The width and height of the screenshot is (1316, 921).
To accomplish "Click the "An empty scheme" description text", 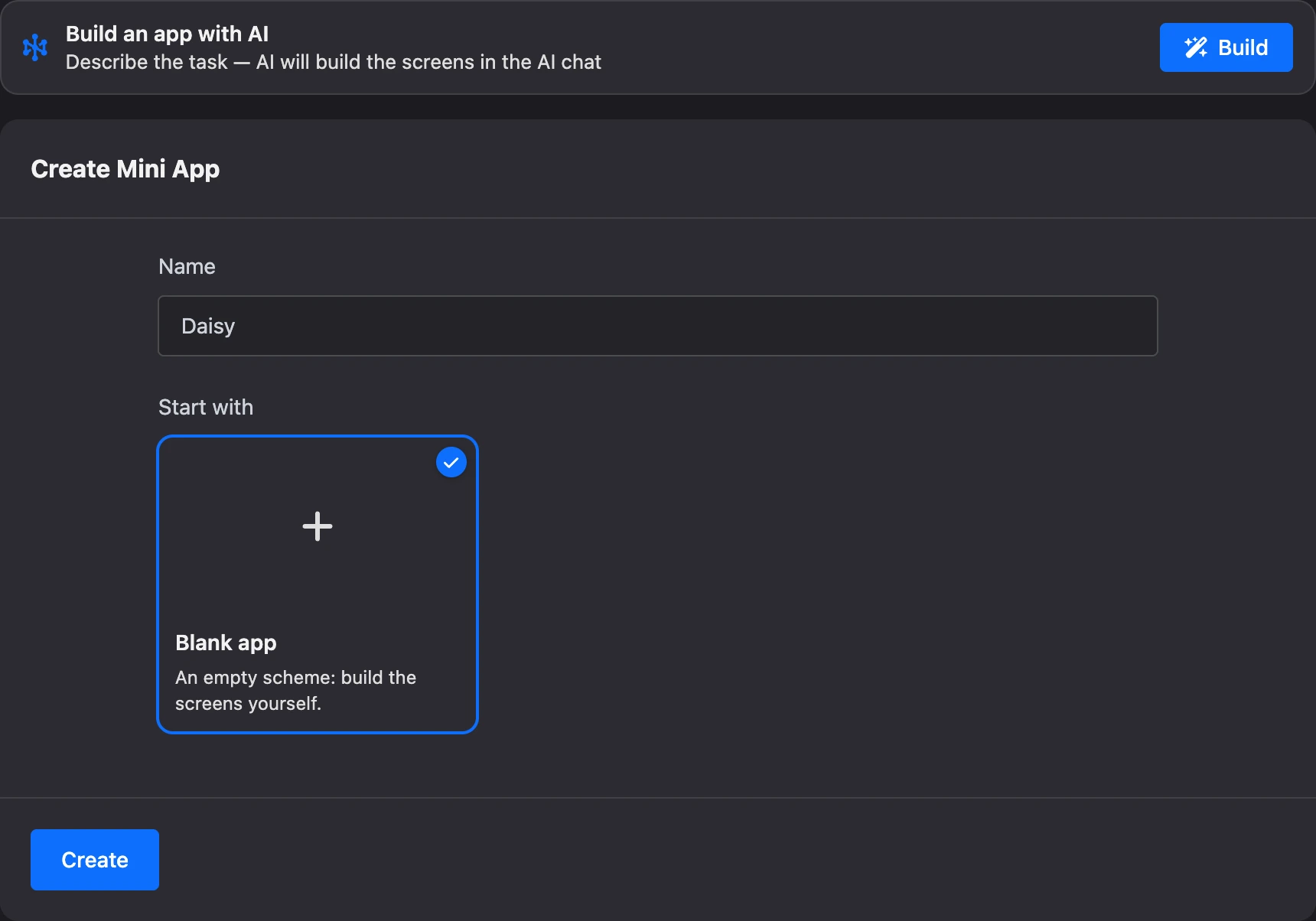I will click(295, 690).
